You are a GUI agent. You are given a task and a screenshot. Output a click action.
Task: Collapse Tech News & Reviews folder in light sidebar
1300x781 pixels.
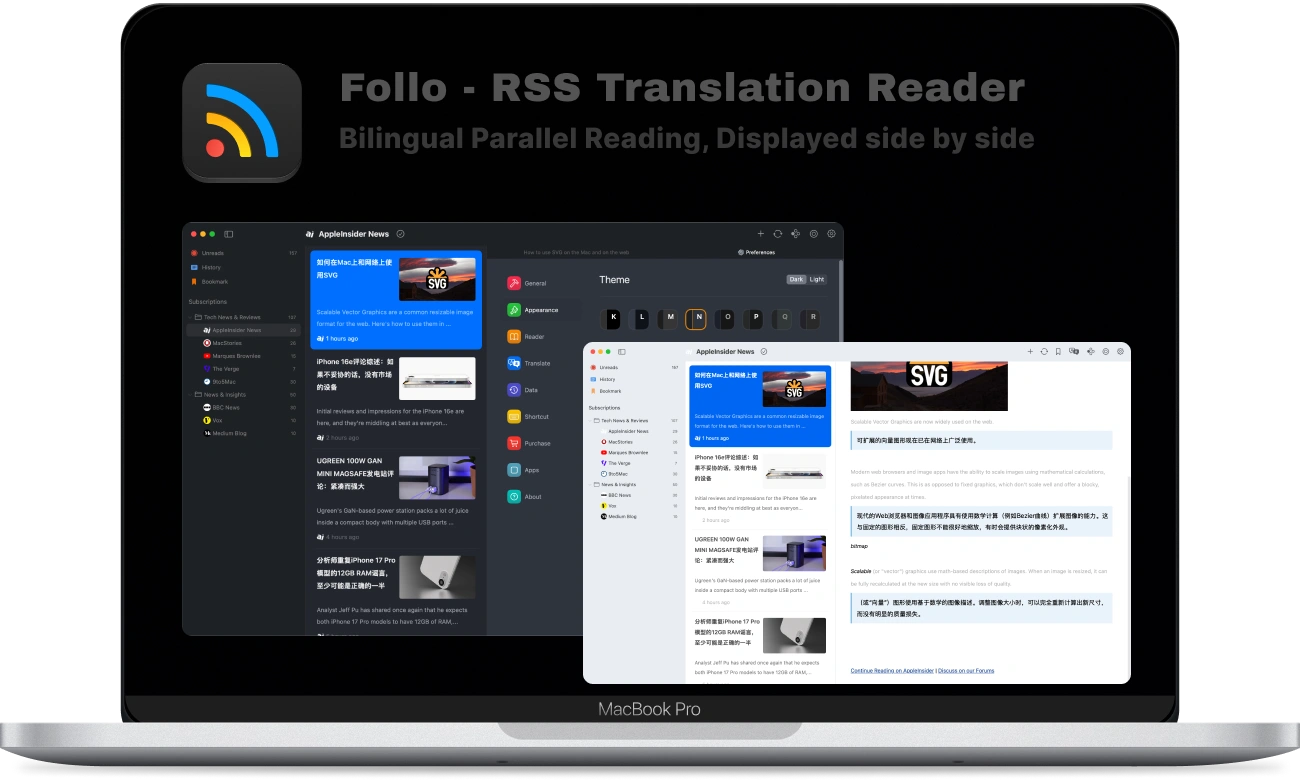point(590,421)
